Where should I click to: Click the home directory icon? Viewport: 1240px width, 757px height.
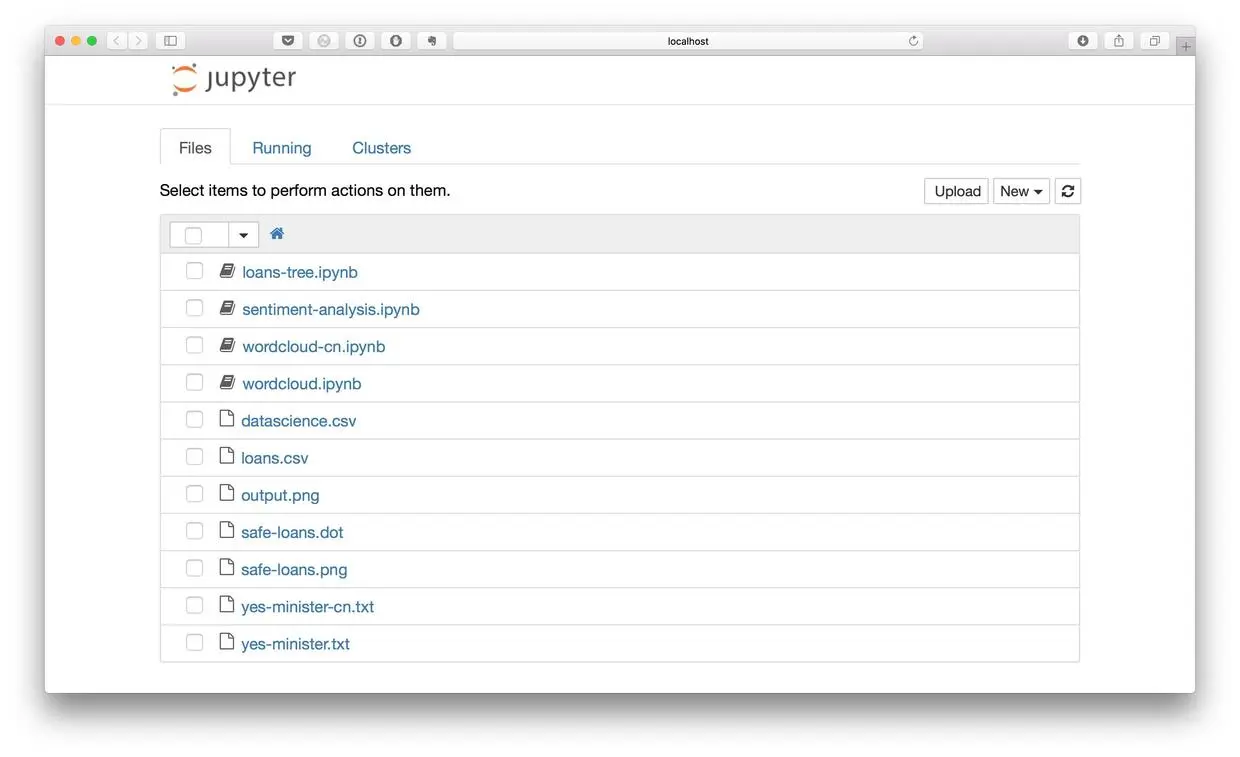tap(277, 233)
